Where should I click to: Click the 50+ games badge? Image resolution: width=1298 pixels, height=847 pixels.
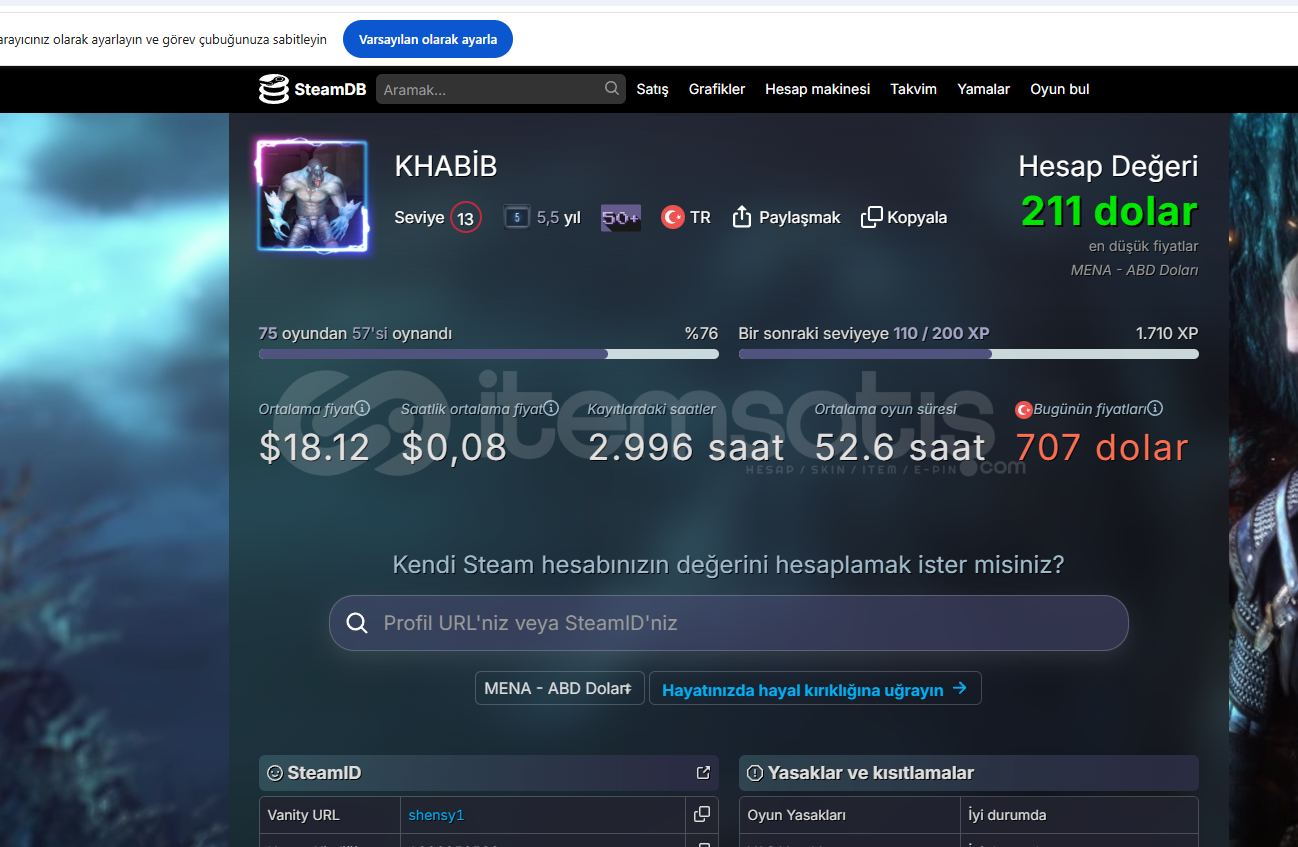point(621,217)
